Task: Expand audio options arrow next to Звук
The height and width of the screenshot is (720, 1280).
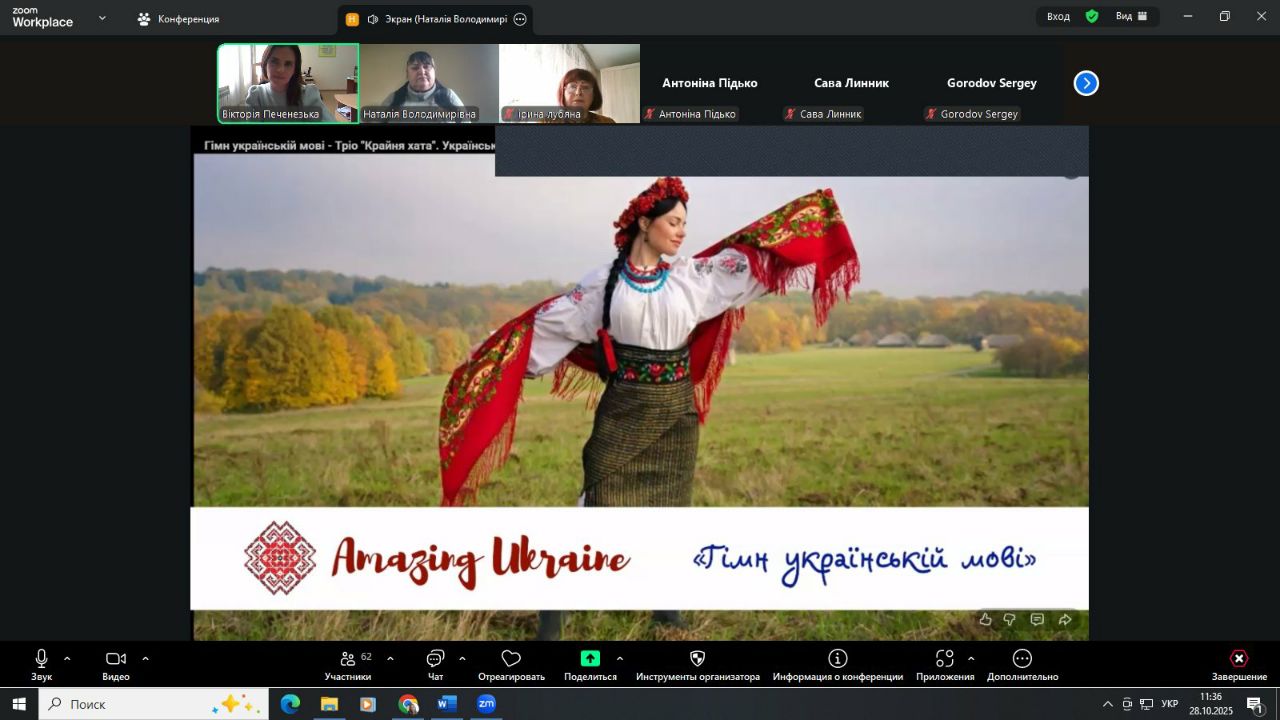Action: [67, 659]
